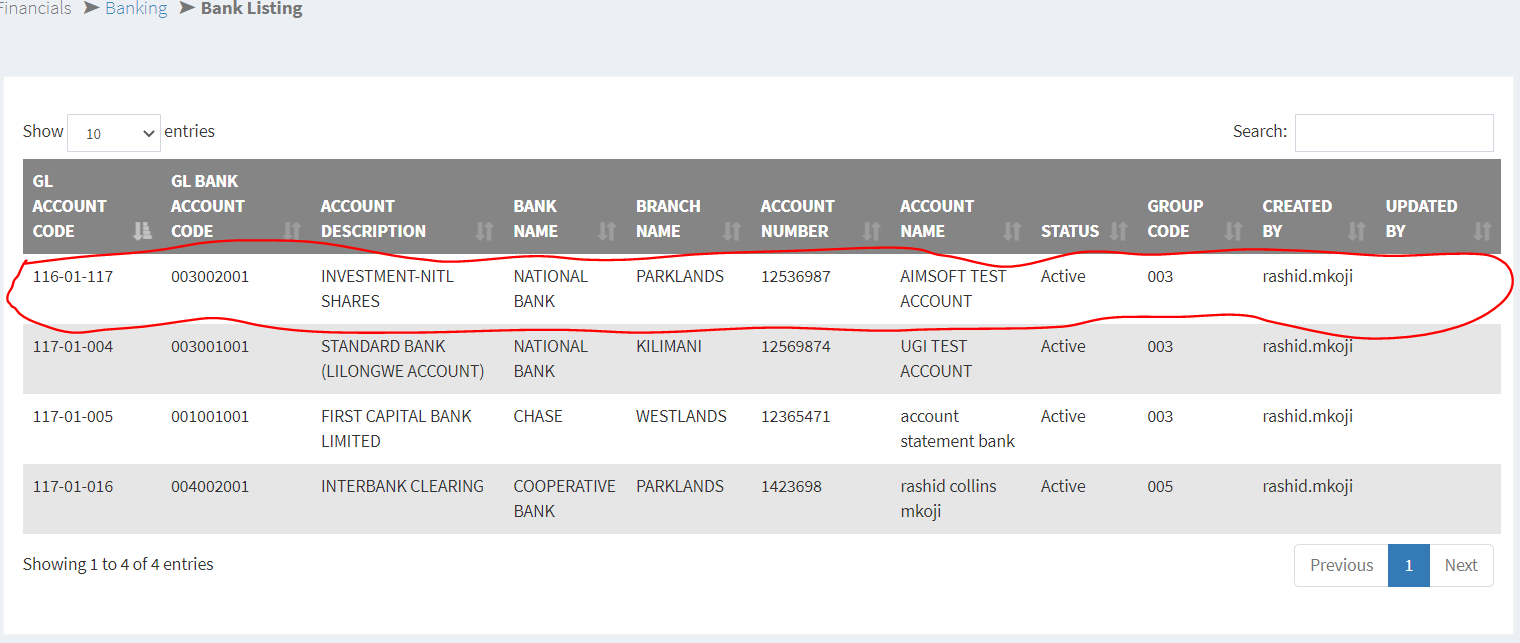Sort by Account Name arrows icon
The width and height of the screenshot is (1520, 643).
[1012, 231]
